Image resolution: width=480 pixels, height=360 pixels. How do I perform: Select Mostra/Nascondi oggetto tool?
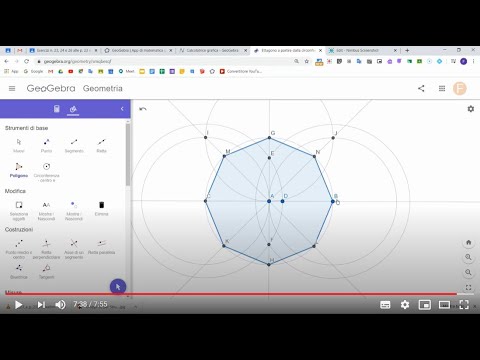click(74, 211)
